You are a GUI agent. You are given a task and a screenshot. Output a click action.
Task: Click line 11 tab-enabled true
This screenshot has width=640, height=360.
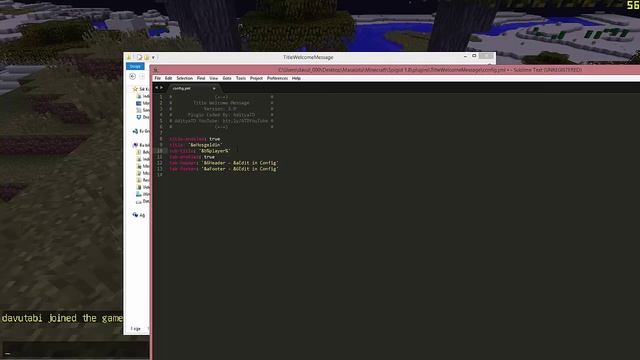[x=192, y=157]
